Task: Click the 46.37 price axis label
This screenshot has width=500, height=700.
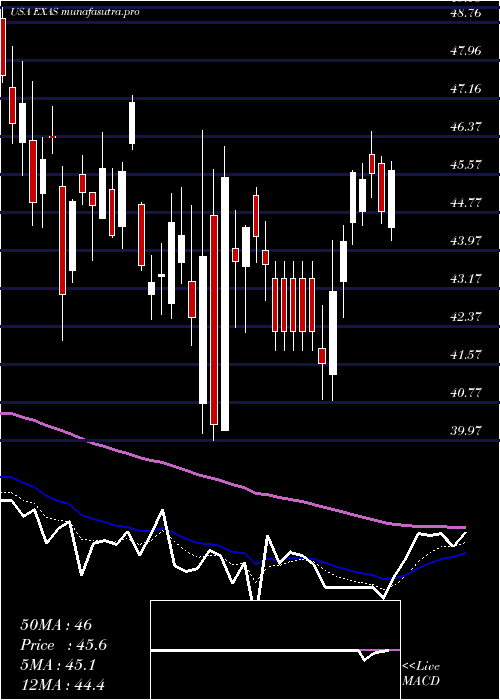Action: [x=467, y=127]
